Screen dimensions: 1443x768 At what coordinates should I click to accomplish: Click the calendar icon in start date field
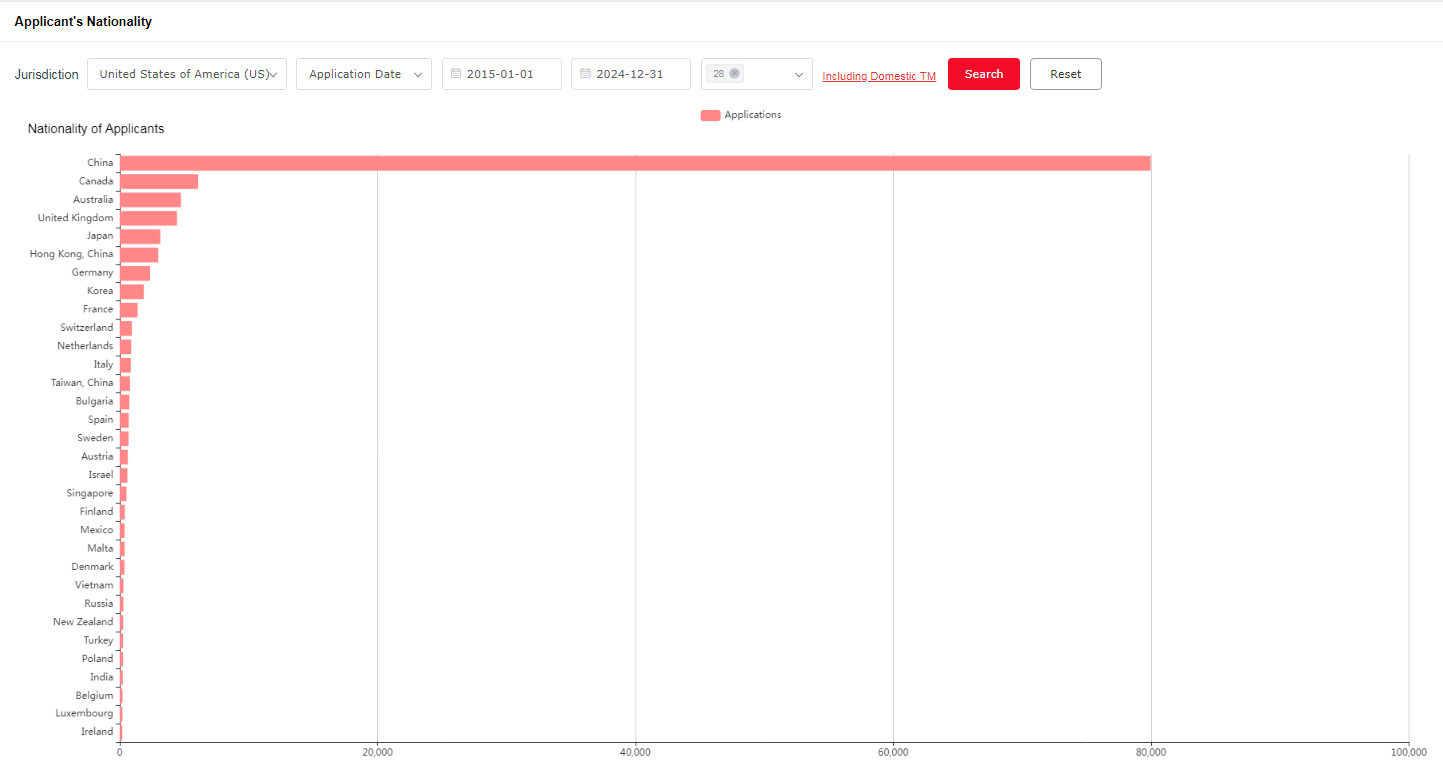click(x=456, y=74)
